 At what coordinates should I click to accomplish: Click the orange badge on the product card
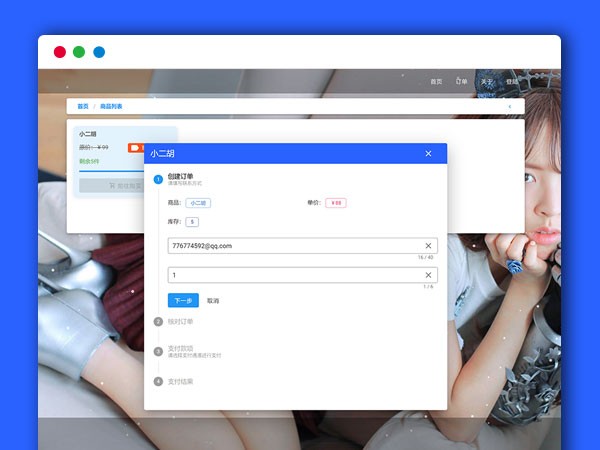tap(136, 148)
